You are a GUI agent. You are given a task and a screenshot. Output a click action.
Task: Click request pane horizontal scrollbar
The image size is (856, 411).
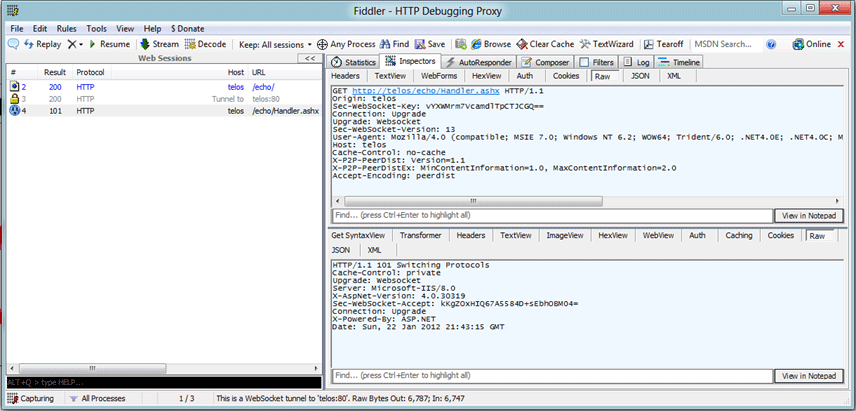click(473, 201)
